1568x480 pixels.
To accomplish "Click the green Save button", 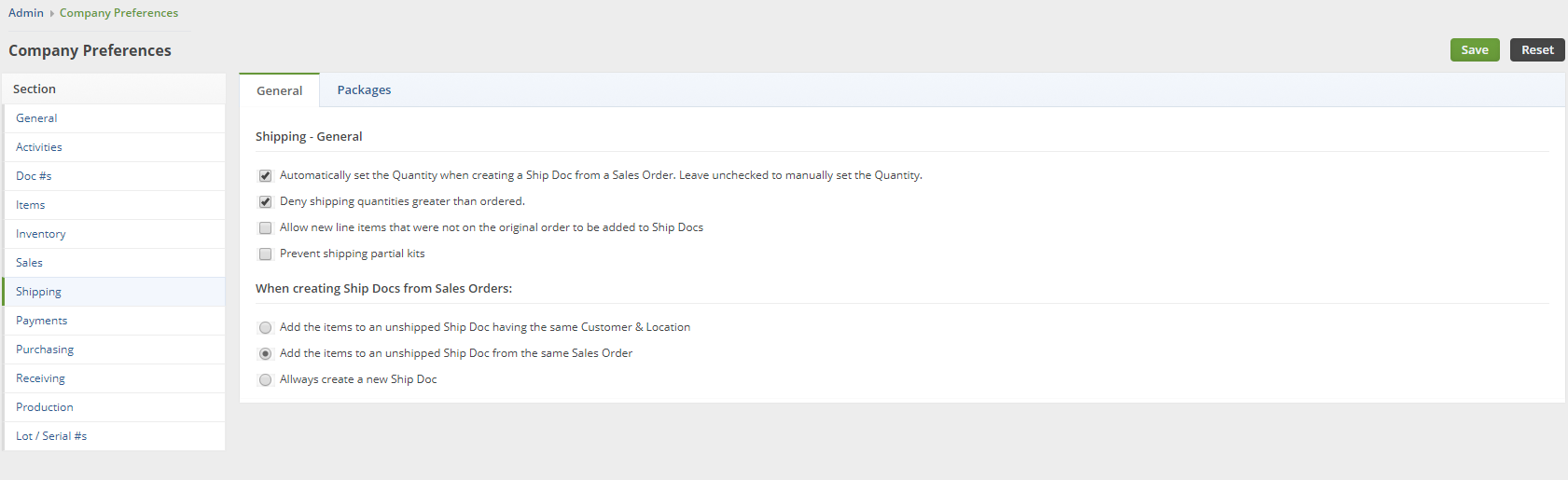I will (x=1474, y=50).
